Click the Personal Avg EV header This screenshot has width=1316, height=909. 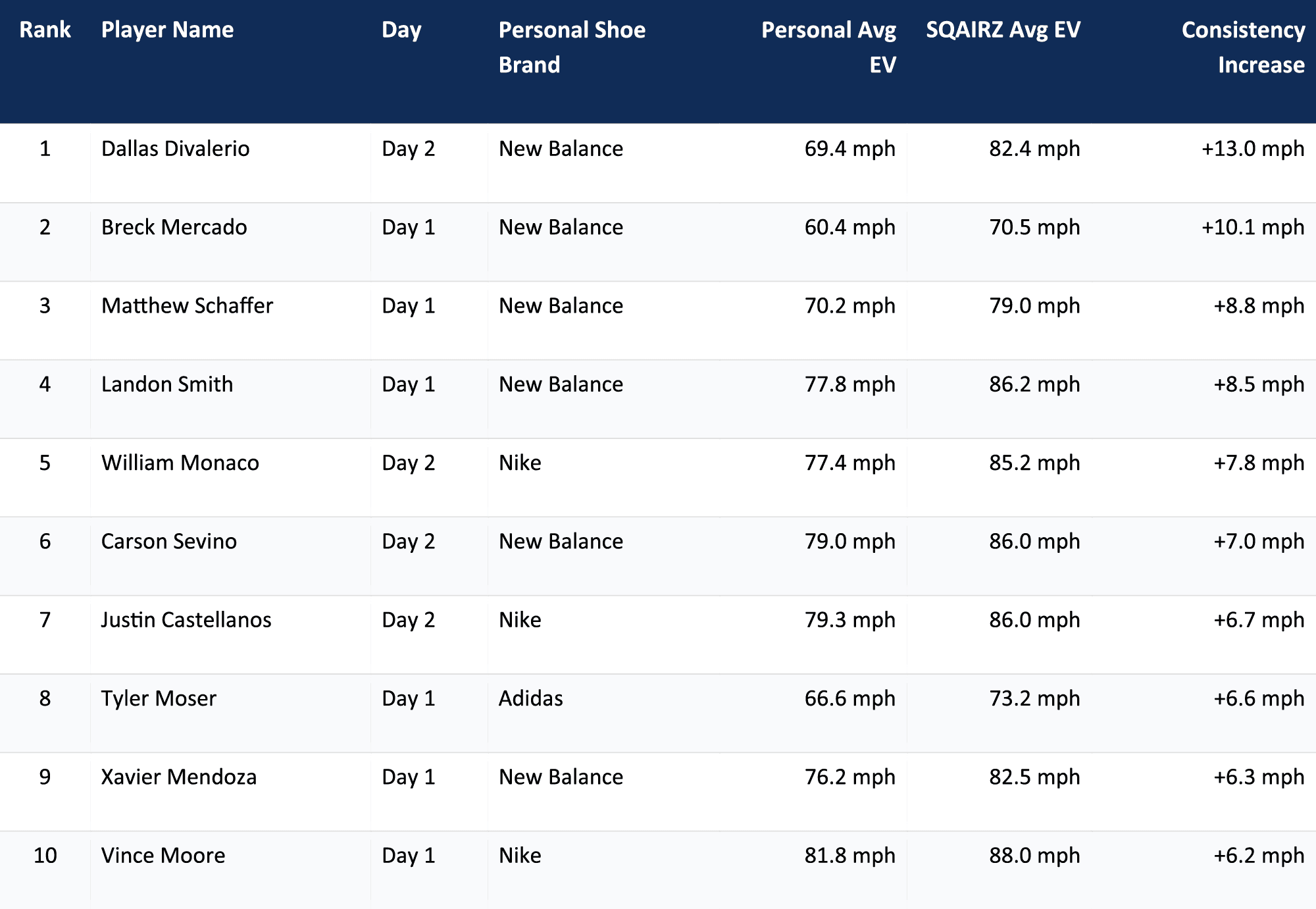click(x=828, y=47)
